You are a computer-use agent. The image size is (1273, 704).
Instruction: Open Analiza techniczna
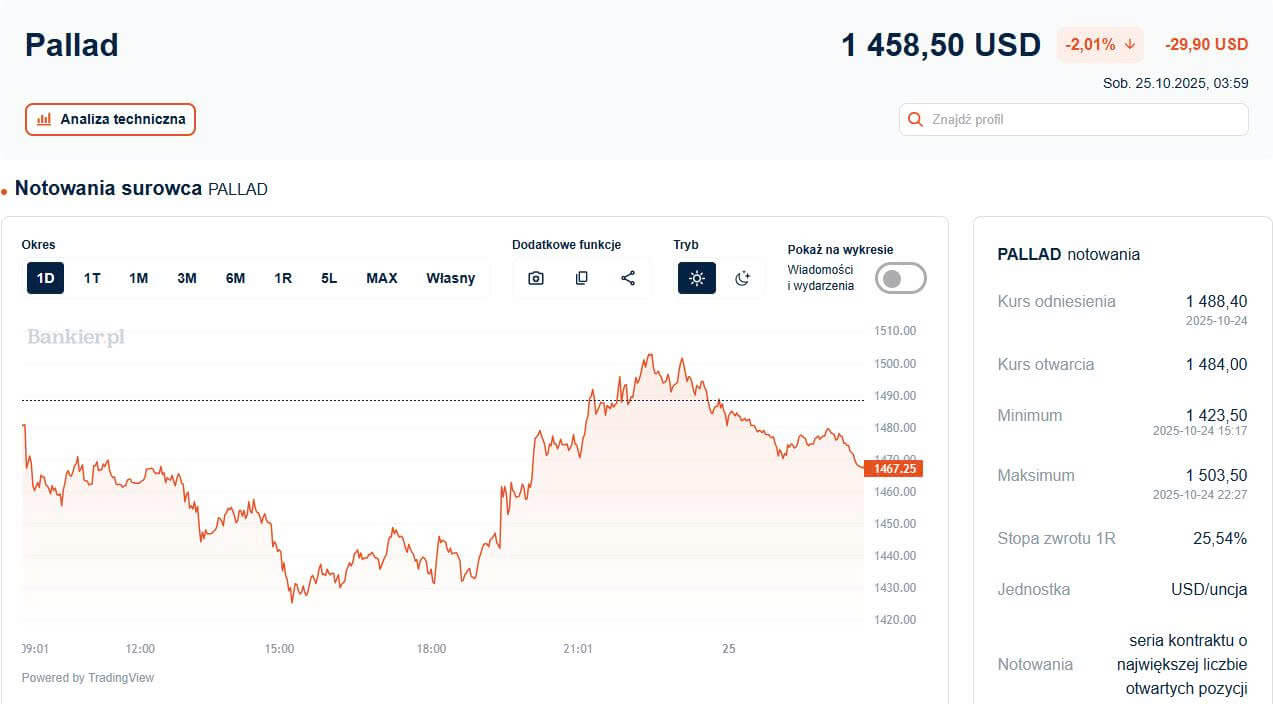tap(111, 119)
